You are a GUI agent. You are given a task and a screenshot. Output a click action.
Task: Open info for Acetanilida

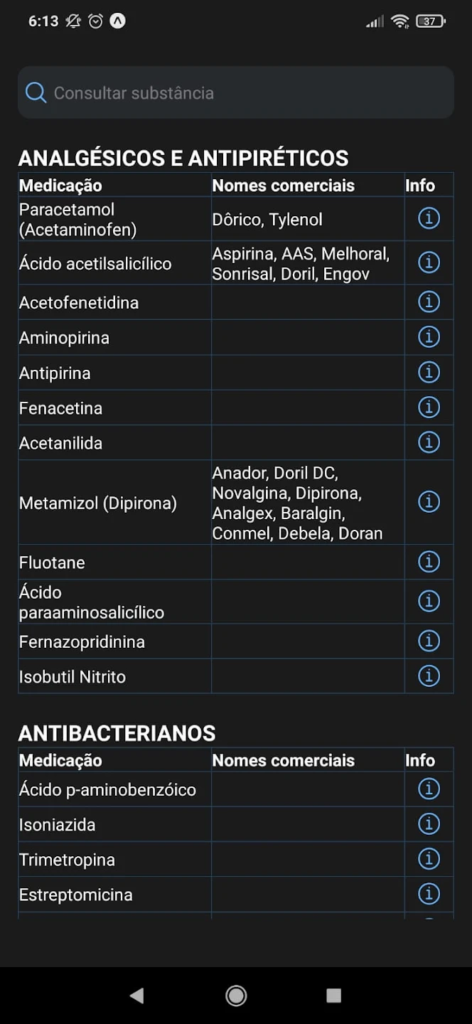[429, 443]
